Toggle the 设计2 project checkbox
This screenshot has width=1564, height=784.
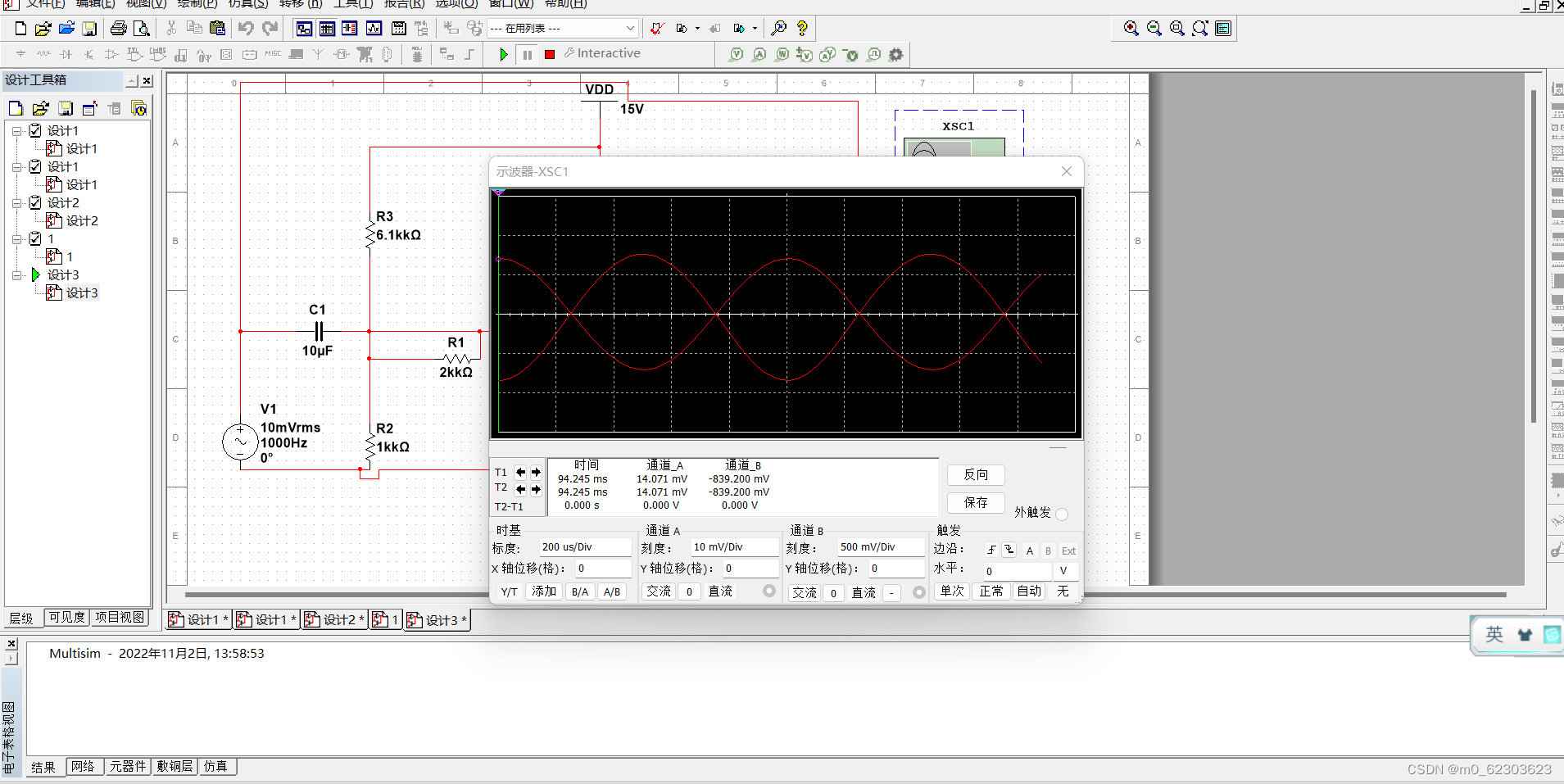coord(35,202)
